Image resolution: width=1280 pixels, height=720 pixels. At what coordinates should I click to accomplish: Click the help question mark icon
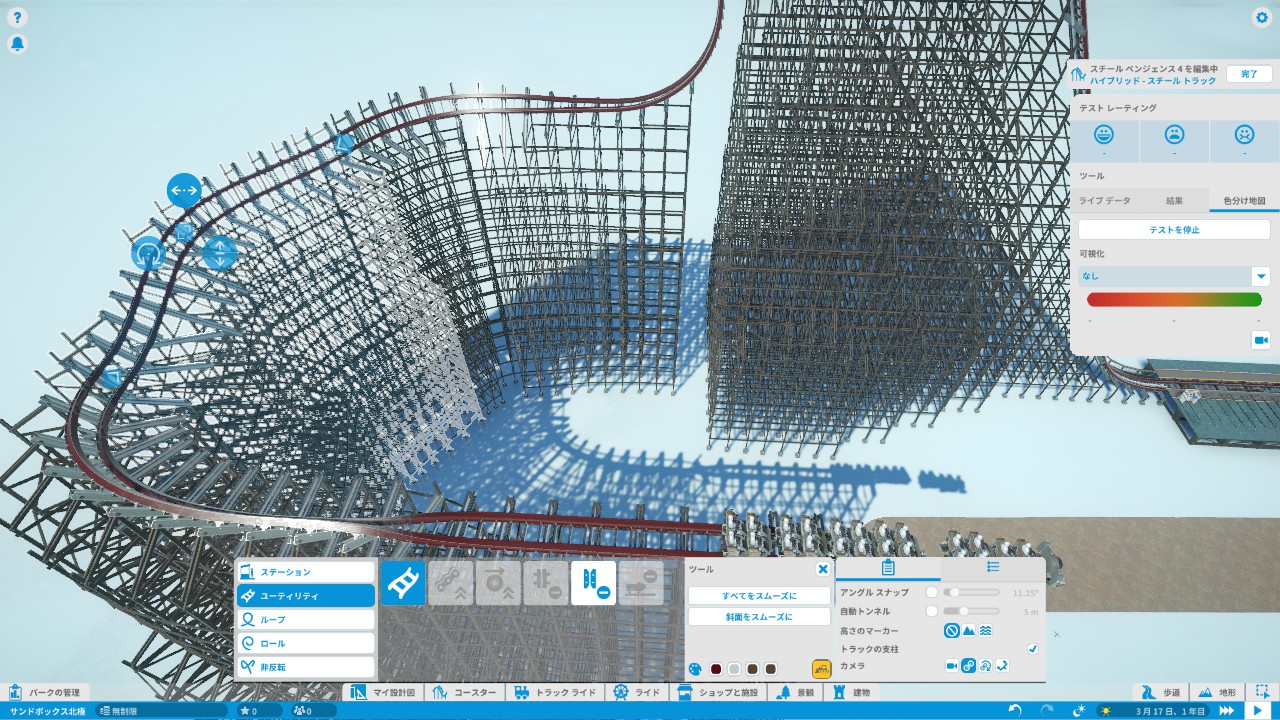pos(18,18)
